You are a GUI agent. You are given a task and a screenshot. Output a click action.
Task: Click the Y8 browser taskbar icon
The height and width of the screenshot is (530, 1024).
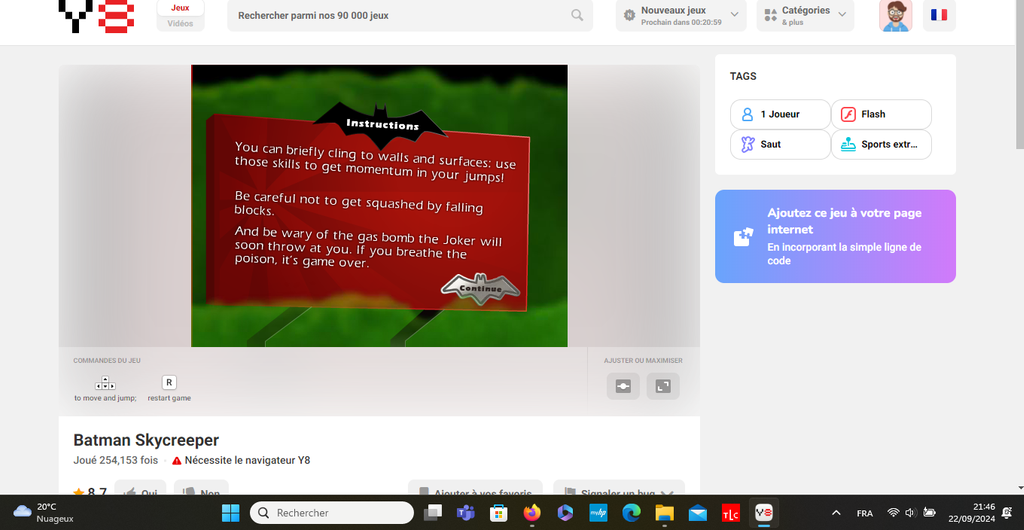[x=763, y=513]
